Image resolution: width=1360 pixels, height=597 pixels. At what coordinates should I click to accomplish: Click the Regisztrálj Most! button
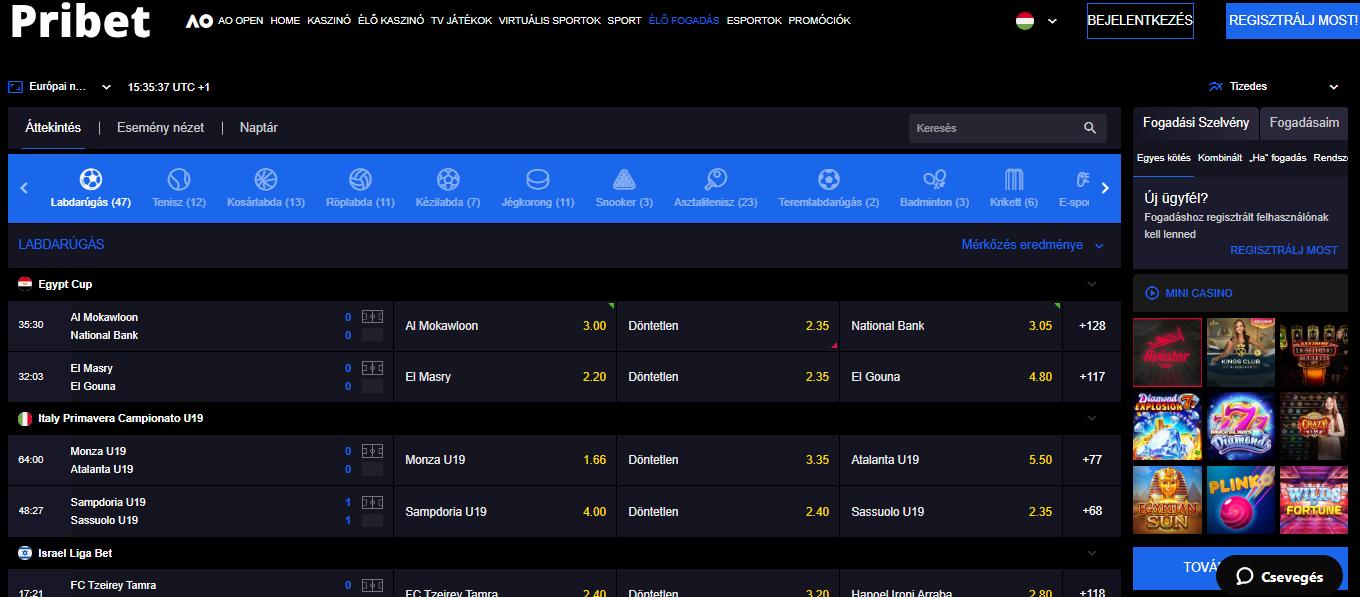coord(1293,20)
